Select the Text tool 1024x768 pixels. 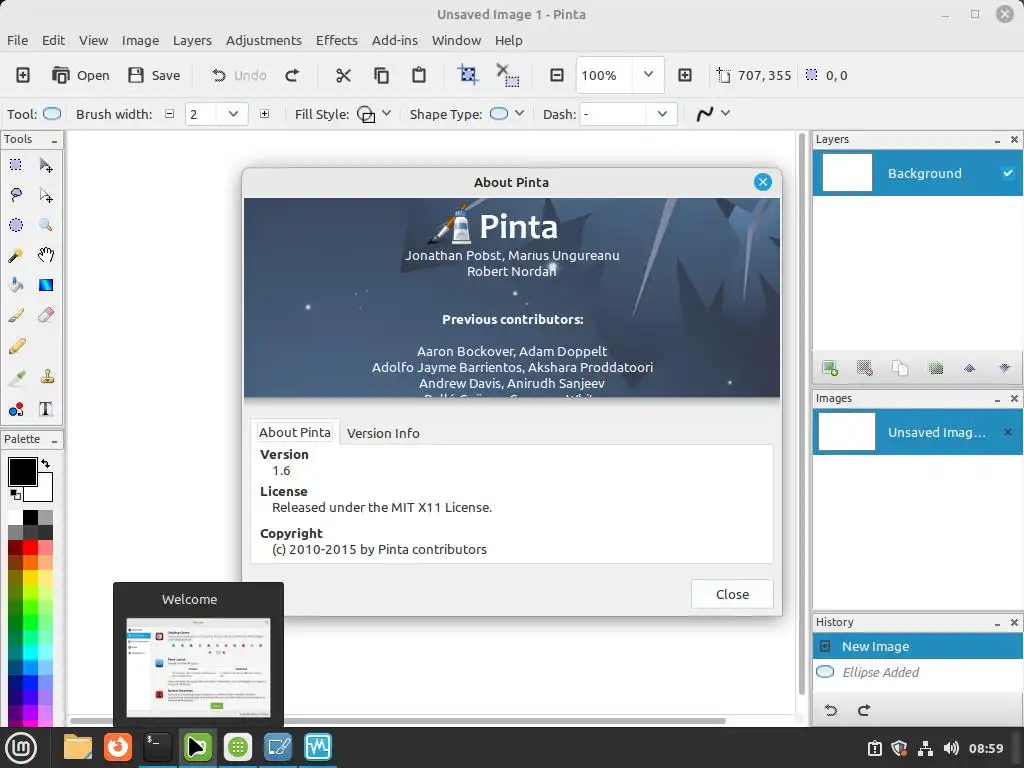(x=46, y=409)
